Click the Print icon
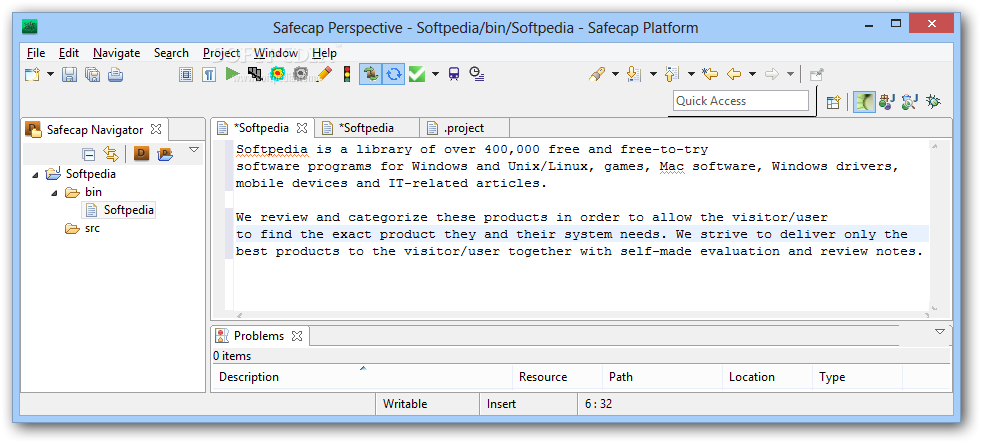981x443 pixels. coord(115,75)
